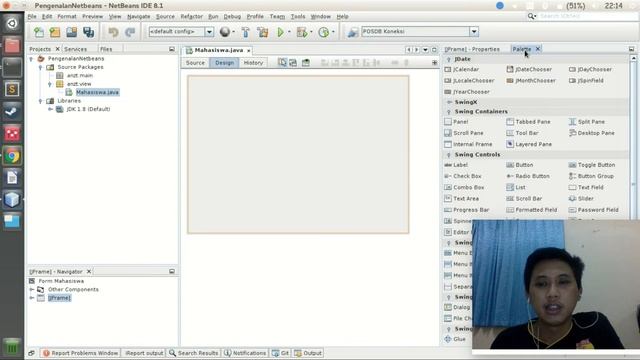The height and width of the screenshot is (360, 640).
Task: Click the Redo toolbar icon
Action: click(130, 32)
